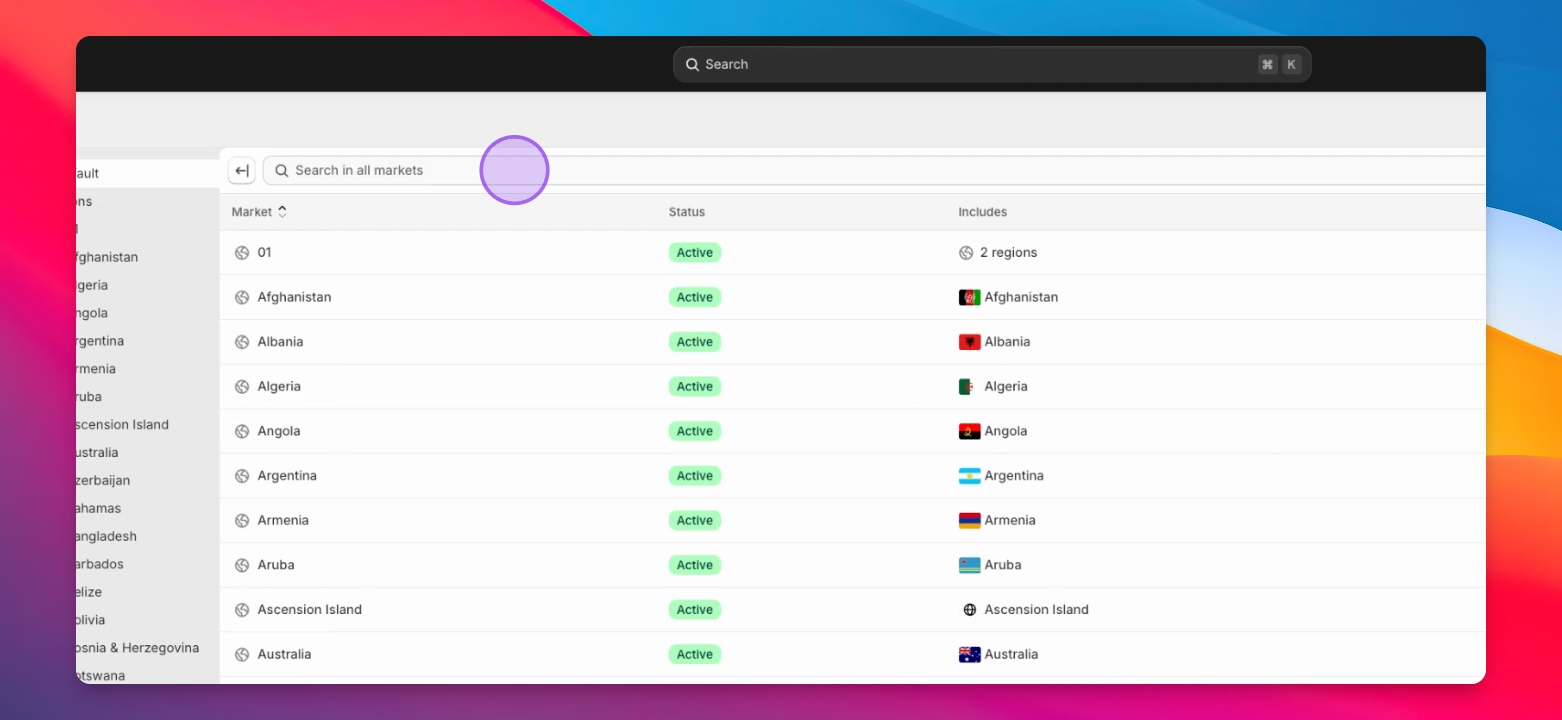The height and width of the screenshot is (720, 1562).
Task: Click the magnifier icon beside Search in all markets
Action: [282, 171]
